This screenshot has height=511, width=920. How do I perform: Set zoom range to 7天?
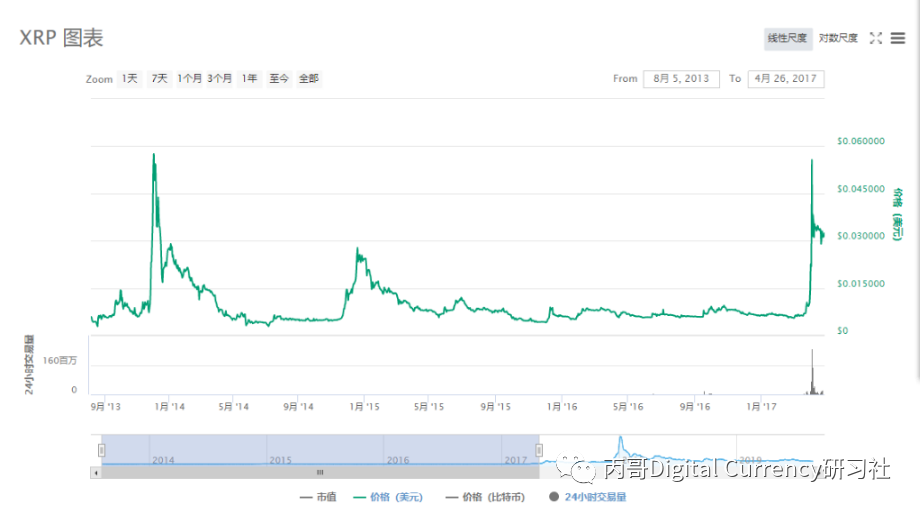coord(159,78)
